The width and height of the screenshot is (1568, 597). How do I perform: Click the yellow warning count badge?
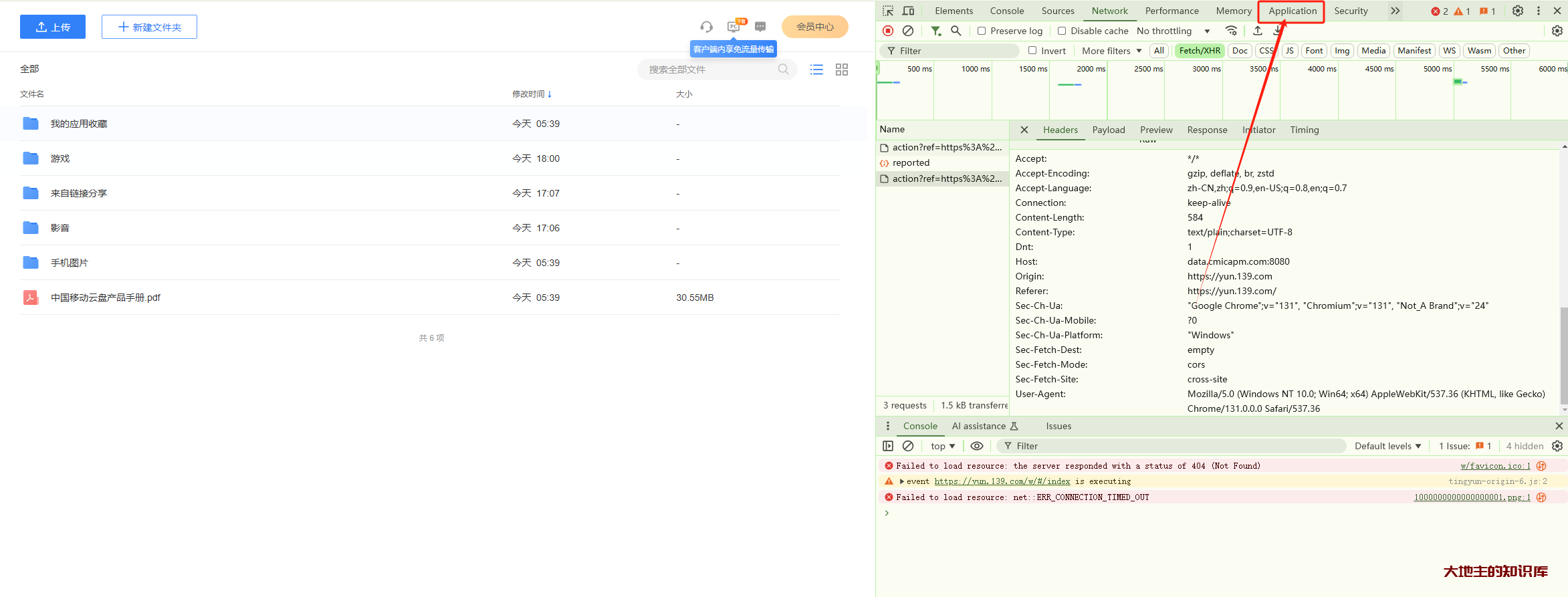point(1462,11)
